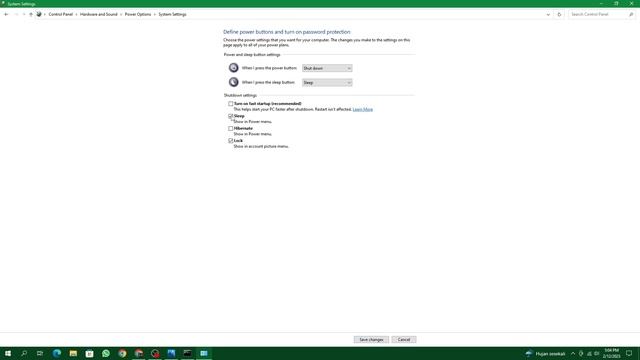
Task: Open the Windows Start menu
Action: tap(8, 353)
